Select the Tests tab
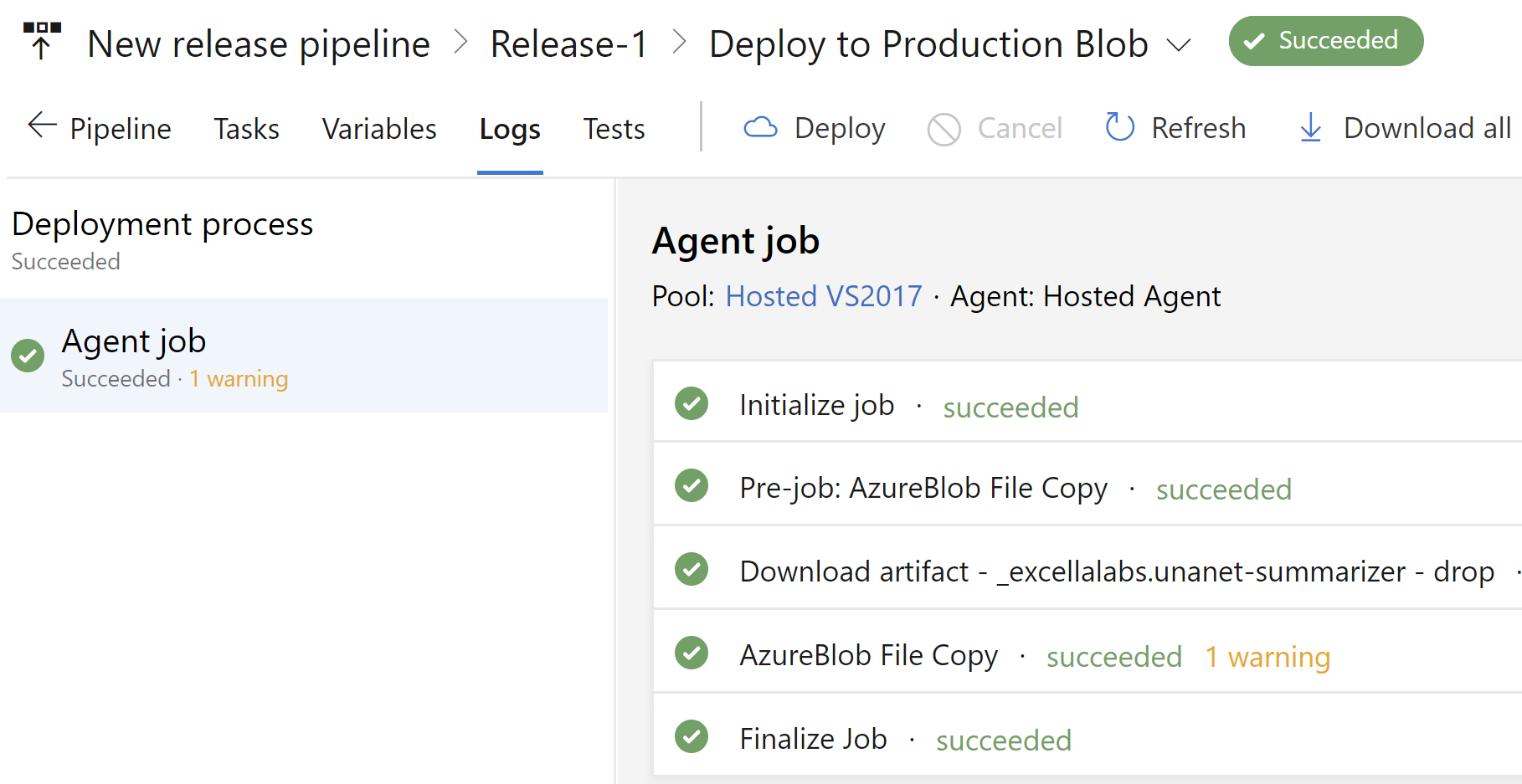 614,128
